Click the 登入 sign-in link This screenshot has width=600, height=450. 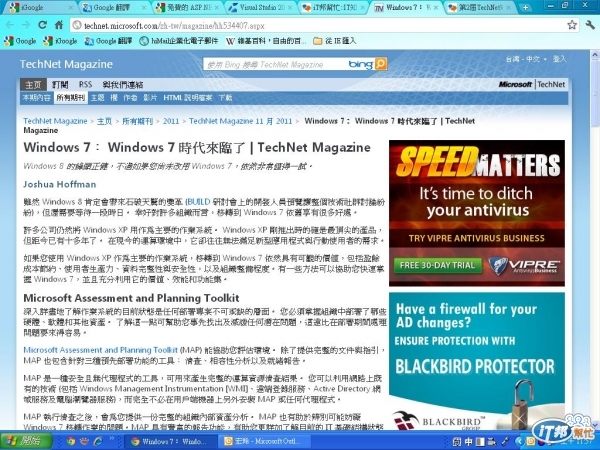tap(559, 59)
